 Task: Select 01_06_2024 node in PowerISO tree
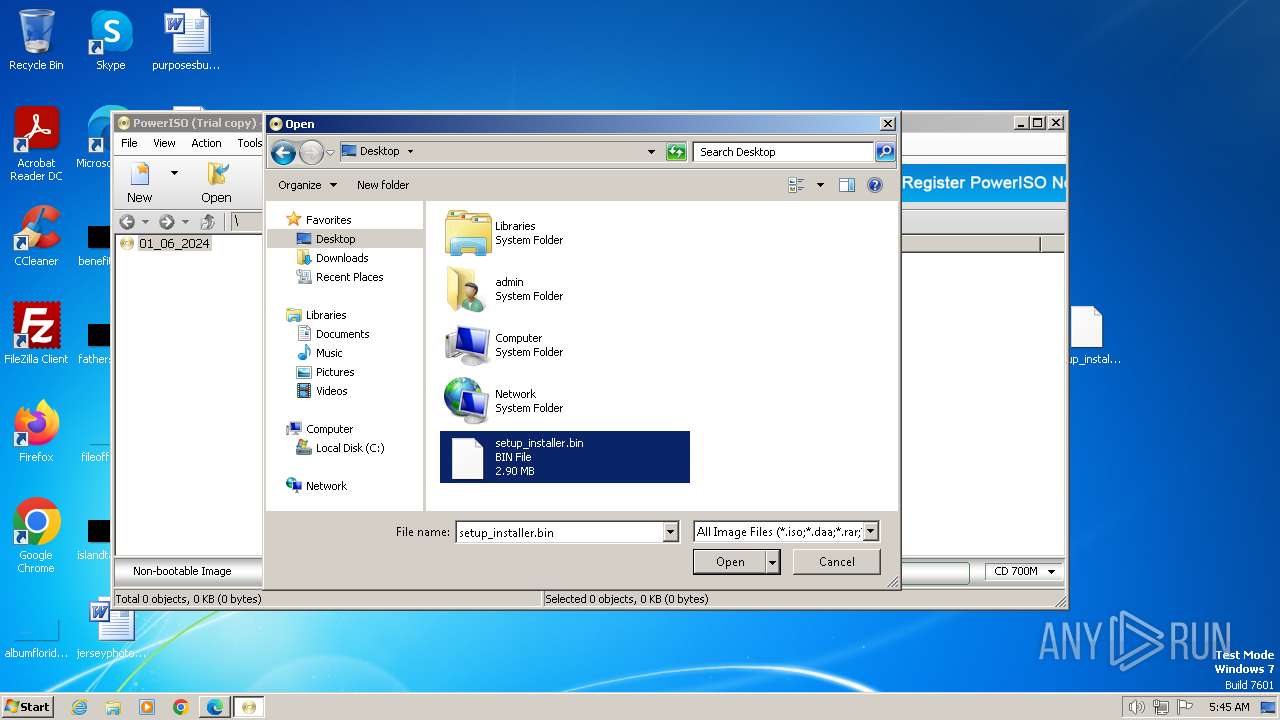[174, 243]
